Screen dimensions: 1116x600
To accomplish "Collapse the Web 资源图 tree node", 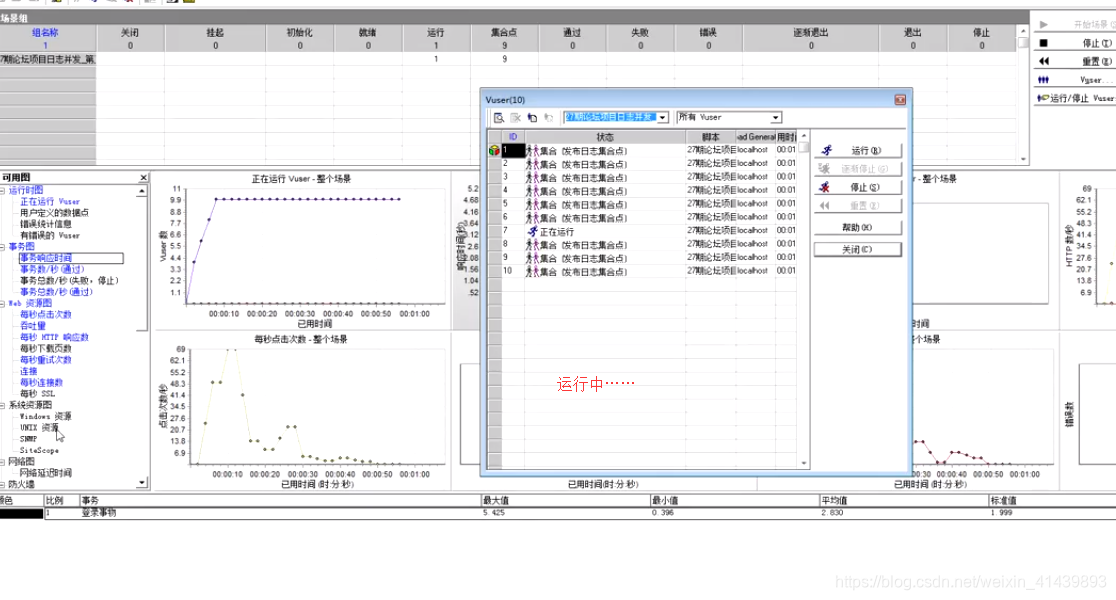I will coord(3,303).
